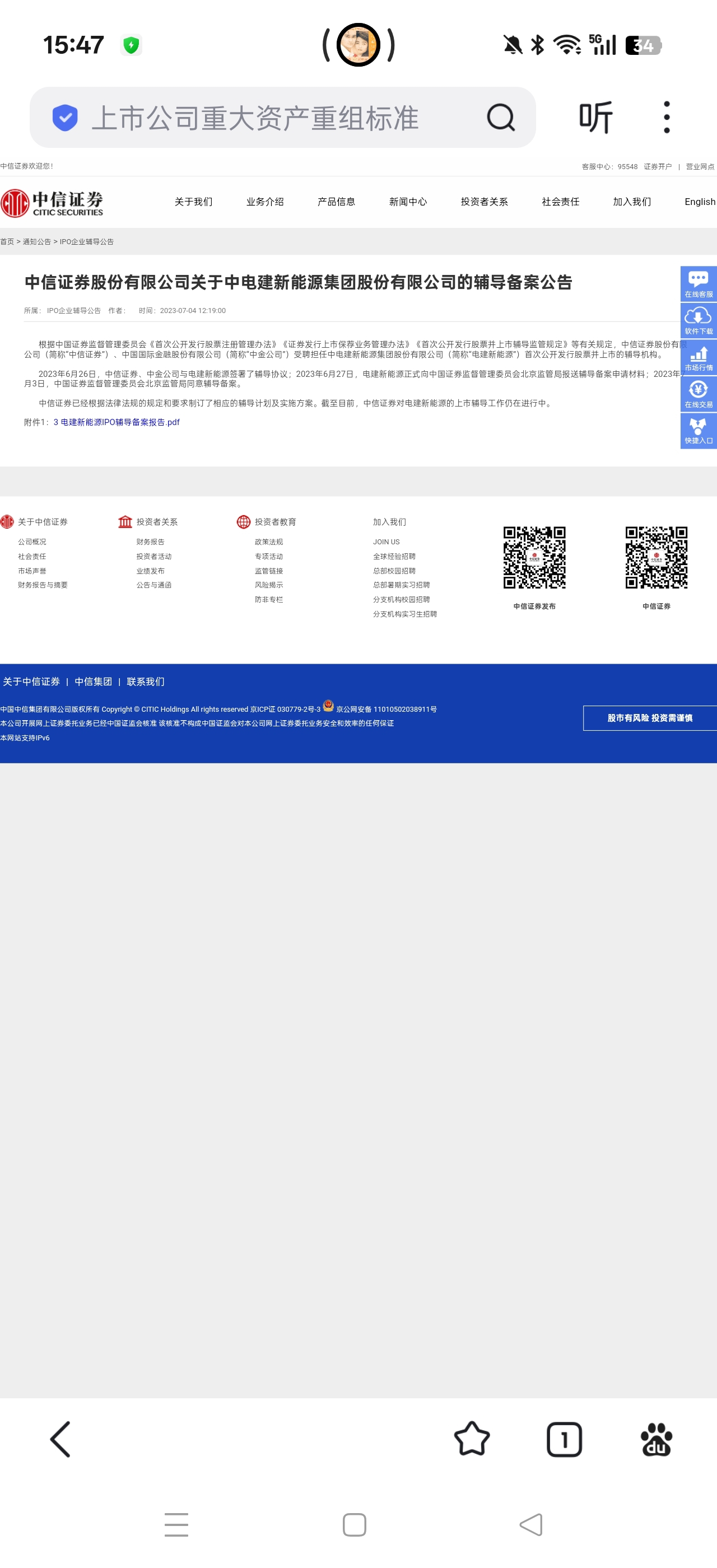Click 专项活动 footer link
The width and height of the screenshot is (717, 1568).
click(268, 556)
